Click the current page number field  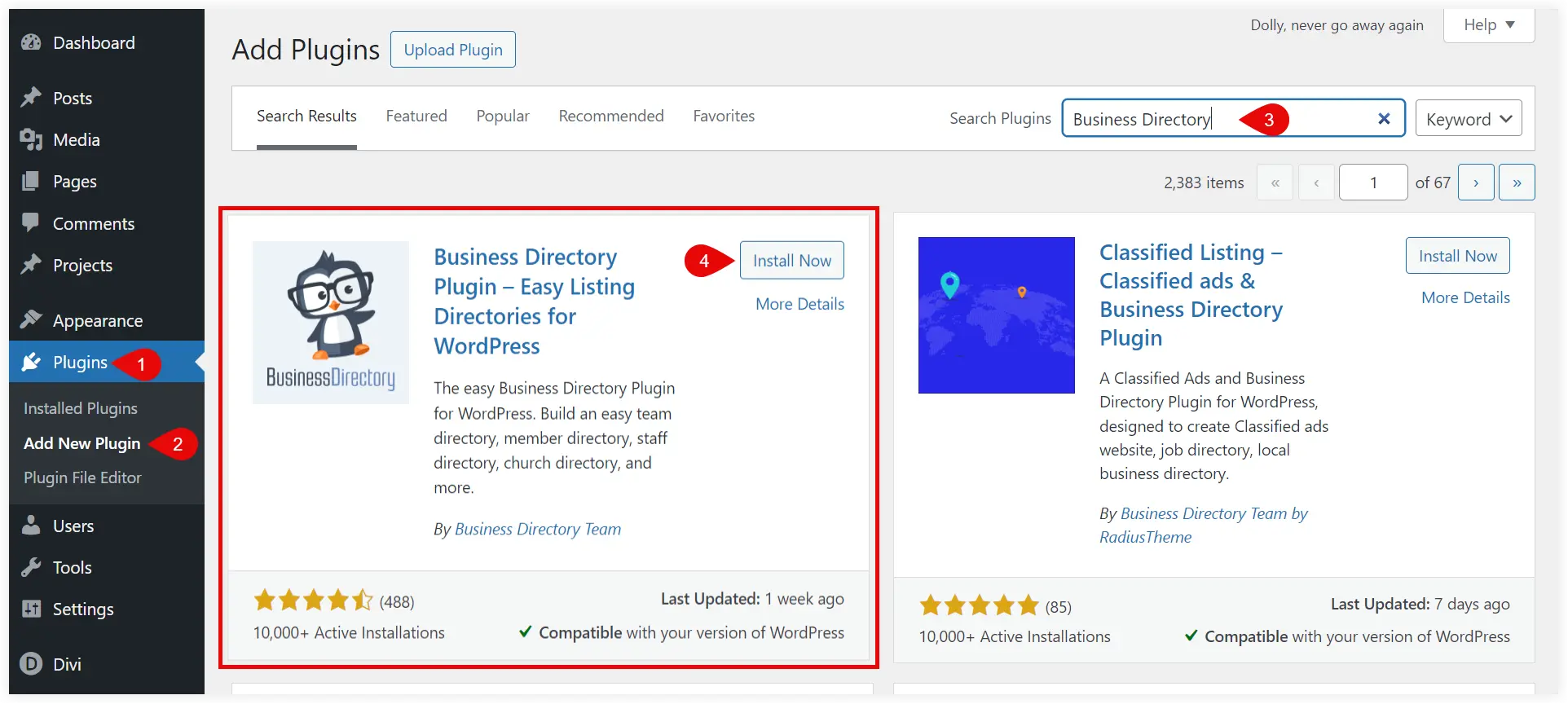click(1373, 183)
